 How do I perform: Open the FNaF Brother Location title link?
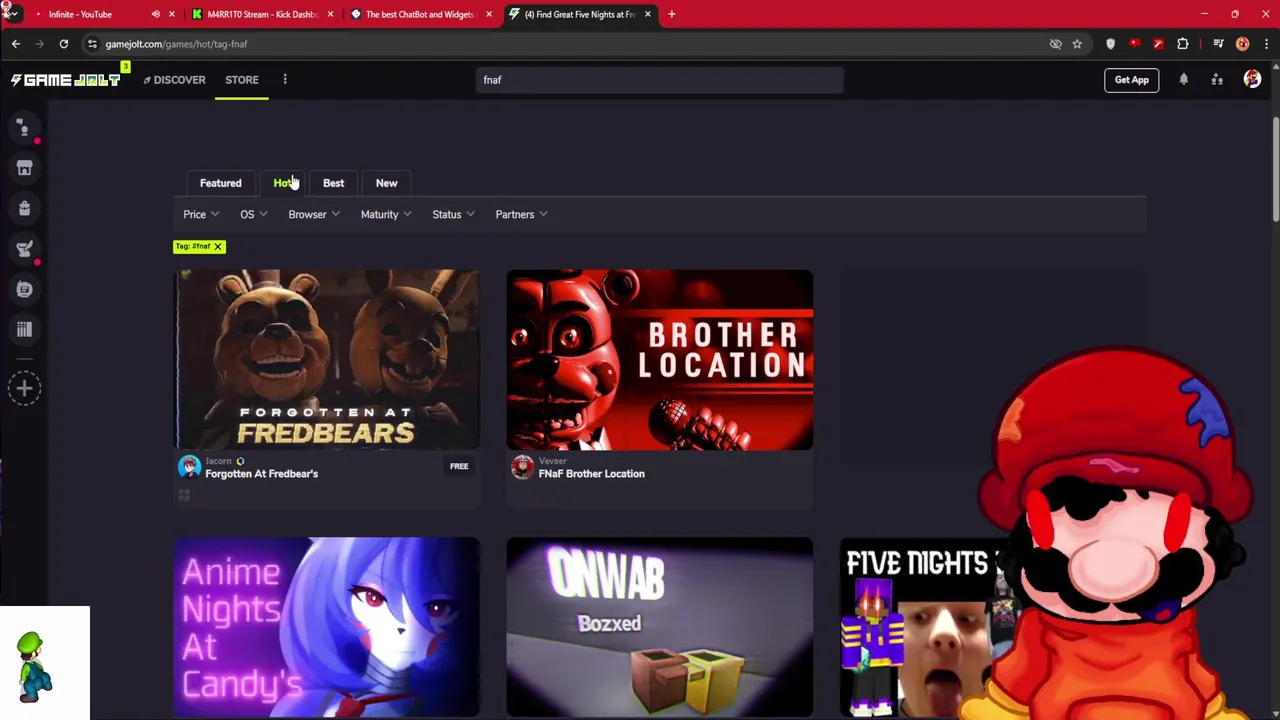coord(591,474)
